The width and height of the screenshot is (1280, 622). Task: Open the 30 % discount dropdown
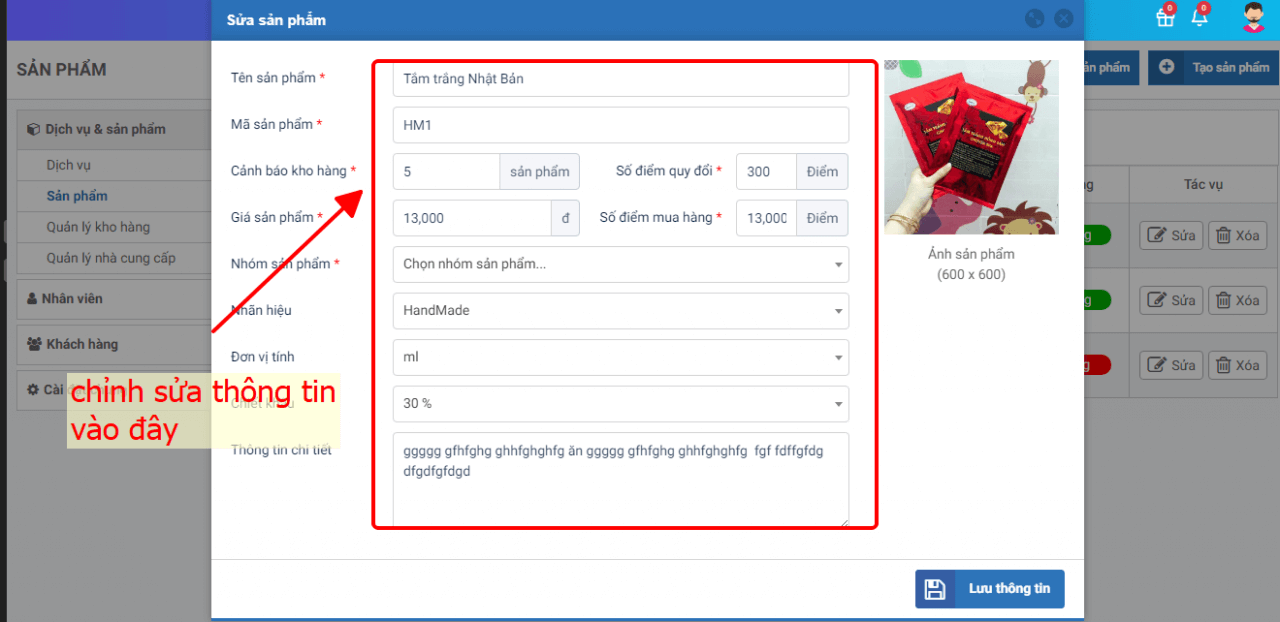click(620, 404)
